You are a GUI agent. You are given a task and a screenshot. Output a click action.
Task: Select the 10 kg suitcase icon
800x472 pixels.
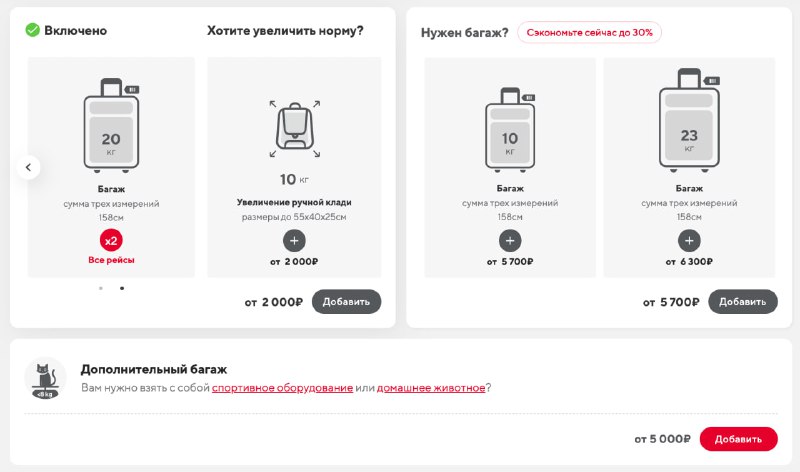click(x=510, y=130)
